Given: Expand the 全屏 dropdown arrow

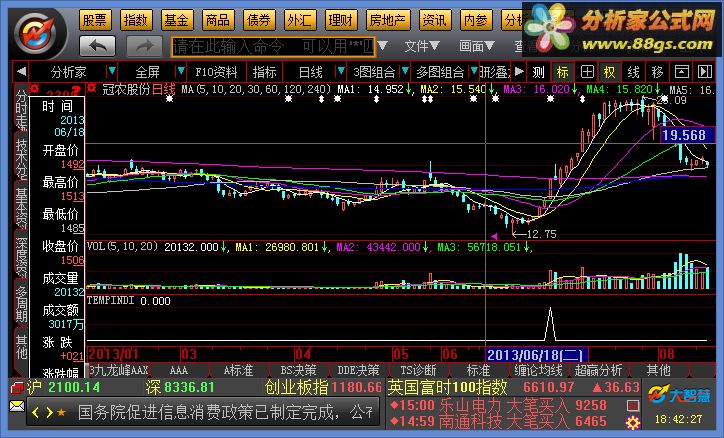Looking at the screenshot, I should (181, 71).
